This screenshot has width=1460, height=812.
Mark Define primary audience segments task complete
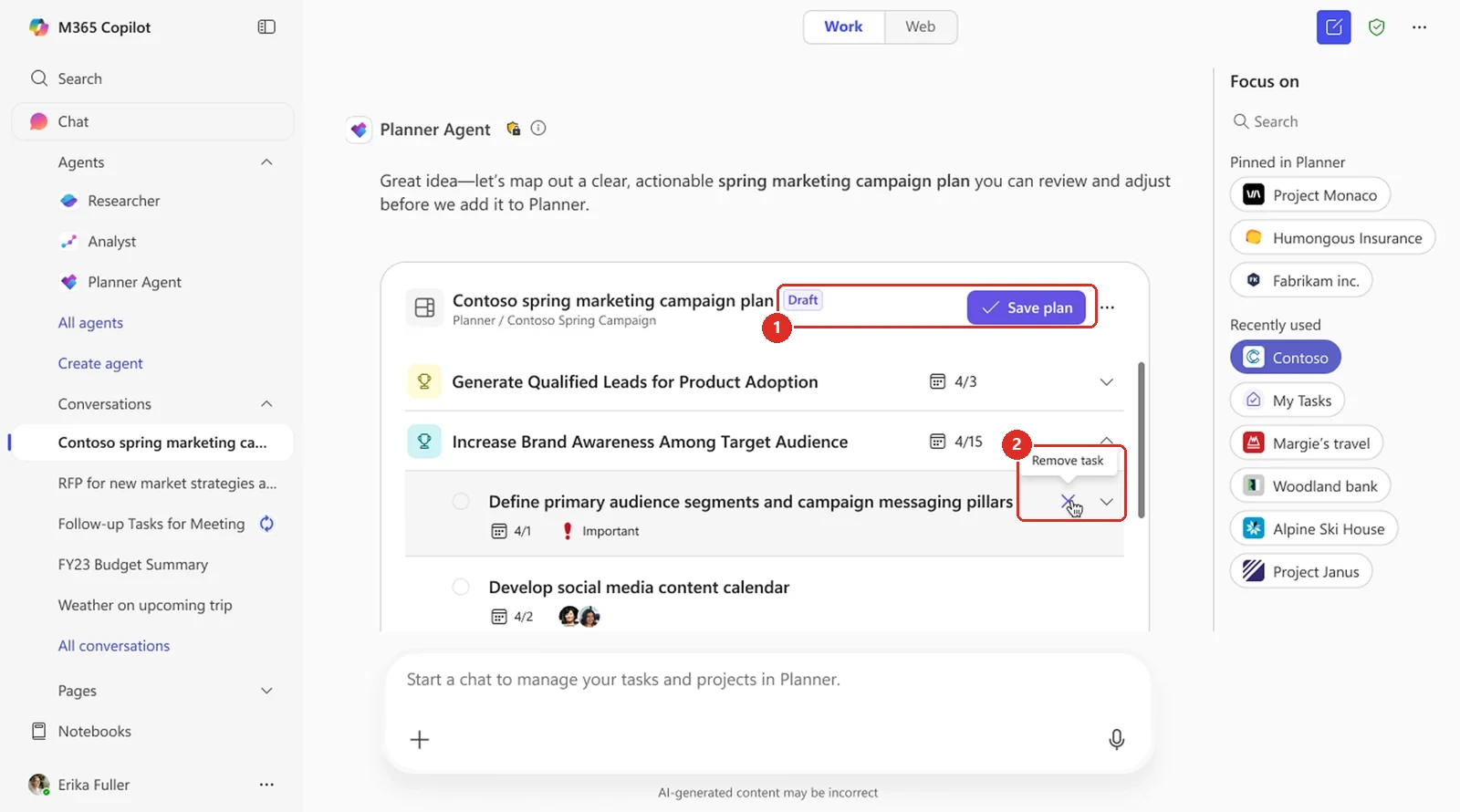tap(461, 502)
